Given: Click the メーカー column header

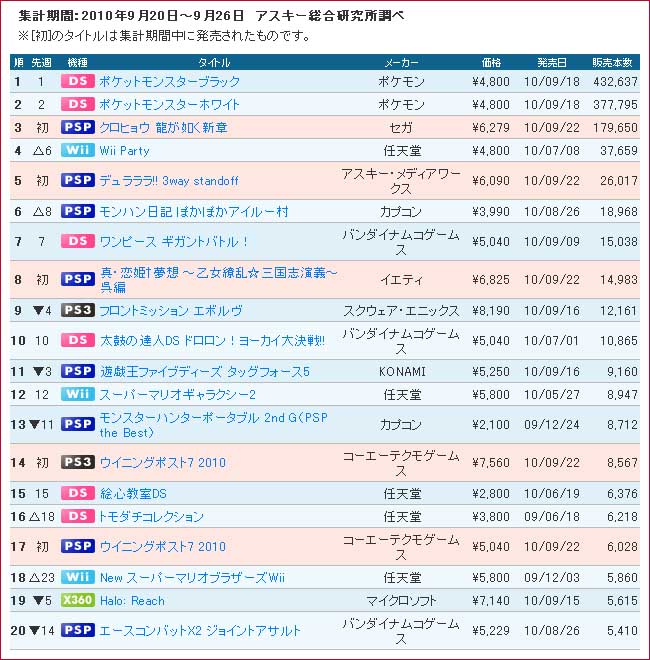Looking at the screenshot, I should (401, 62).
